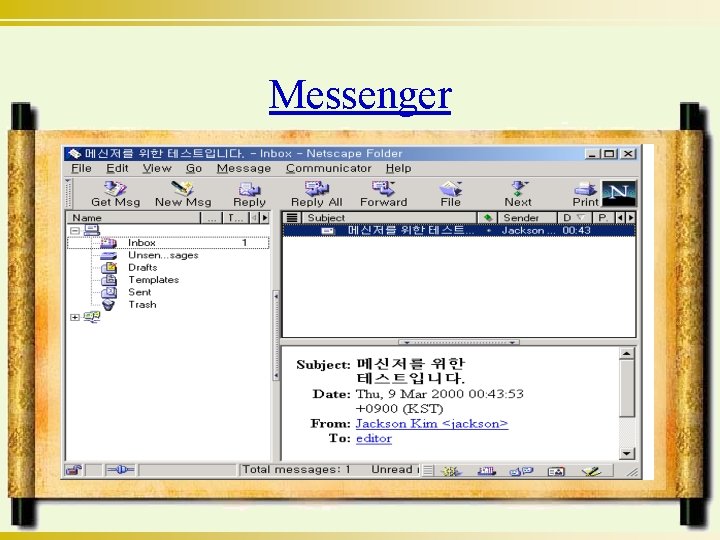Open the Go menu
720x540 pixels.
click(x=194, y=169)
